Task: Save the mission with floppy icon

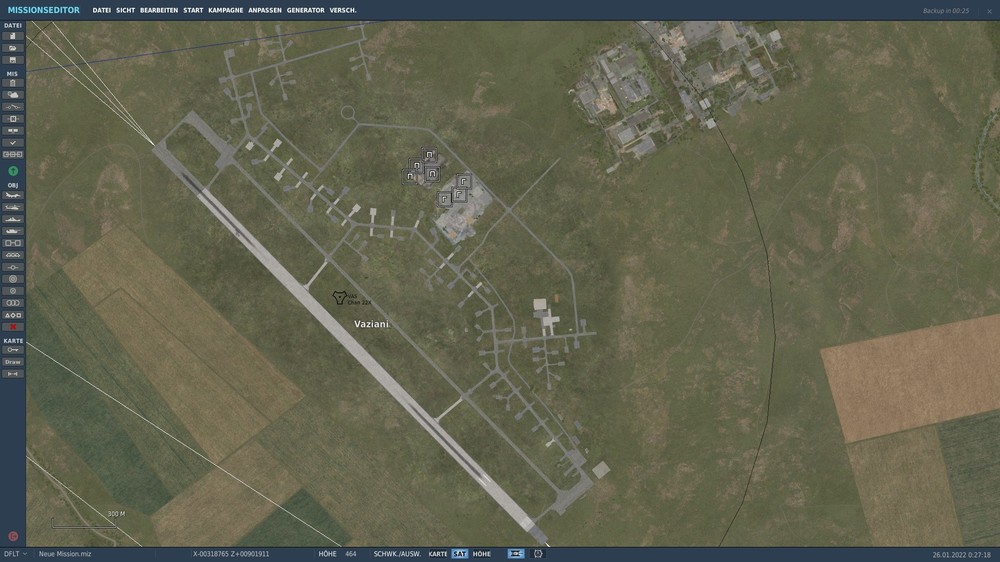Action: [13, 60]
